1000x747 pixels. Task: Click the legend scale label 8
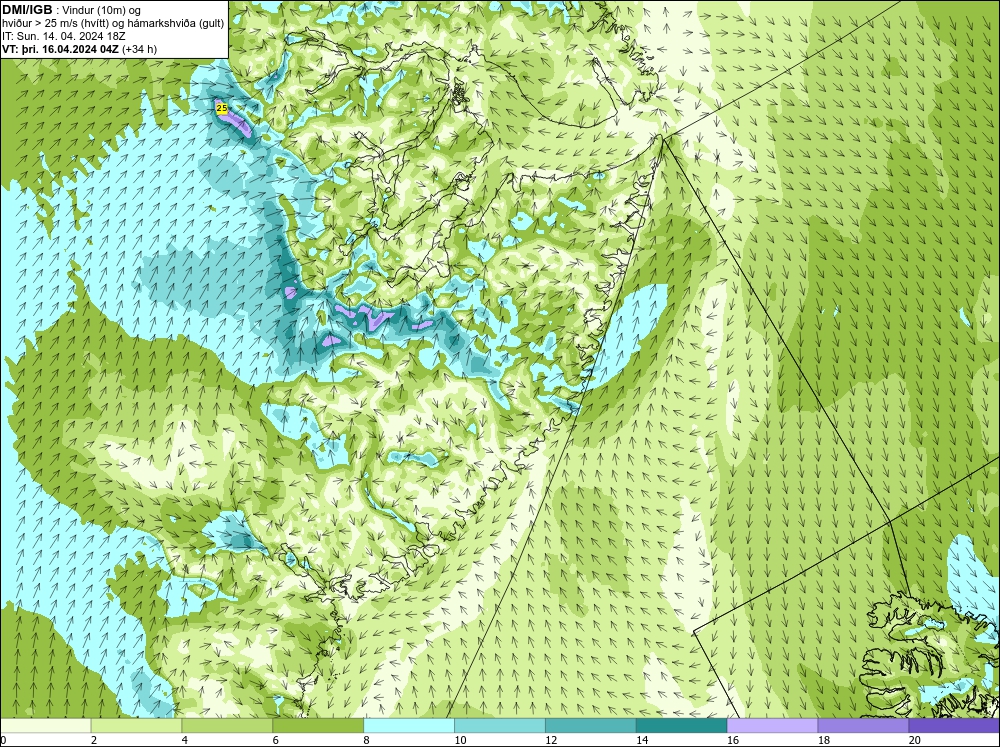pyautogui.click(x=367, y=740)
